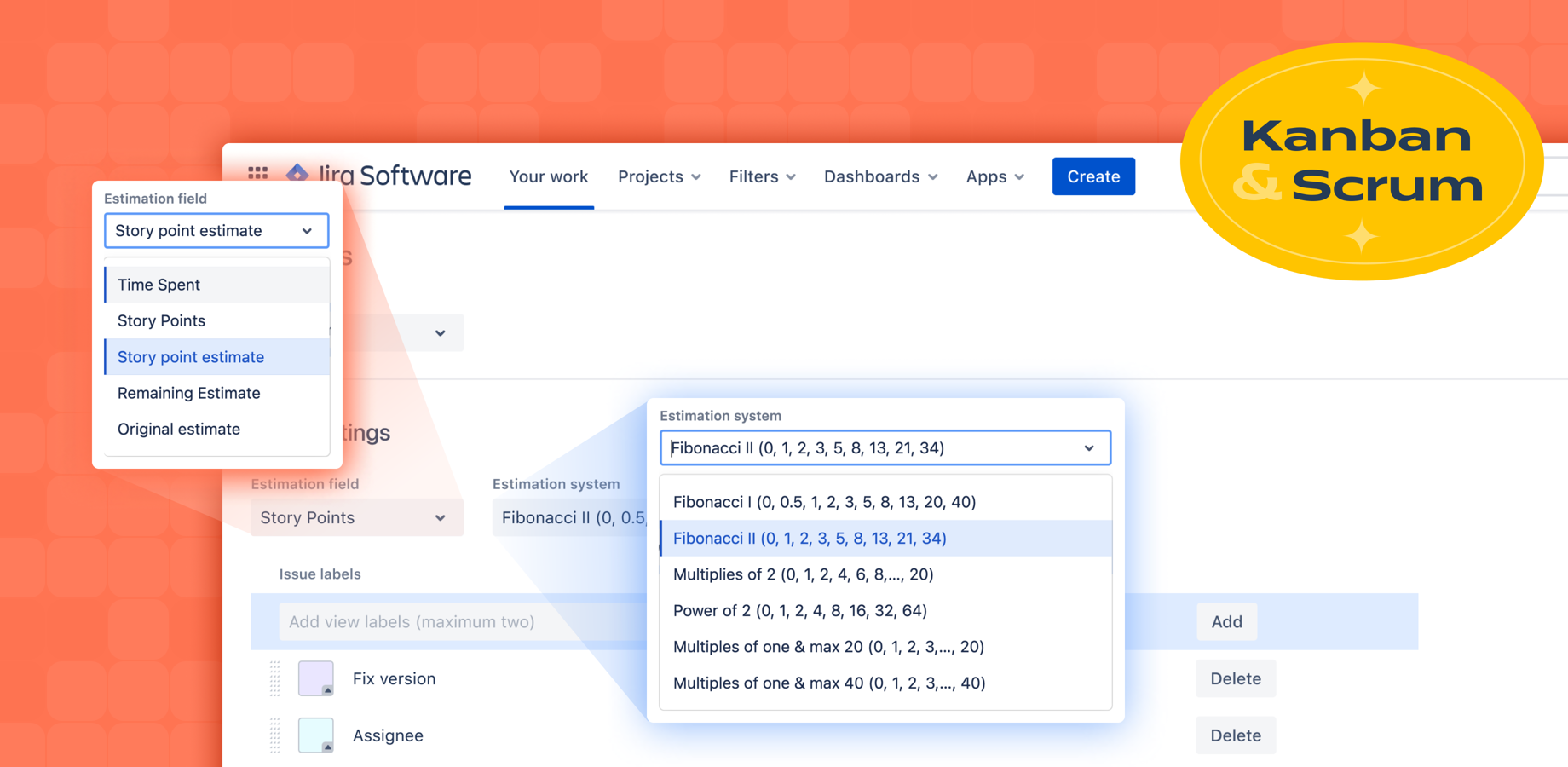
Task: Open the Projects menu
Action: tap(660, 176)
